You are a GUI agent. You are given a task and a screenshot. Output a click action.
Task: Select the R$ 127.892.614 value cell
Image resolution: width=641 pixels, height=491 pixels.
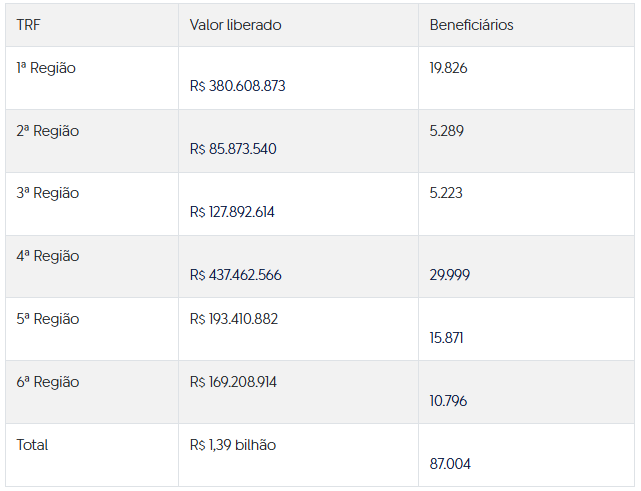(x=232, y=212)
